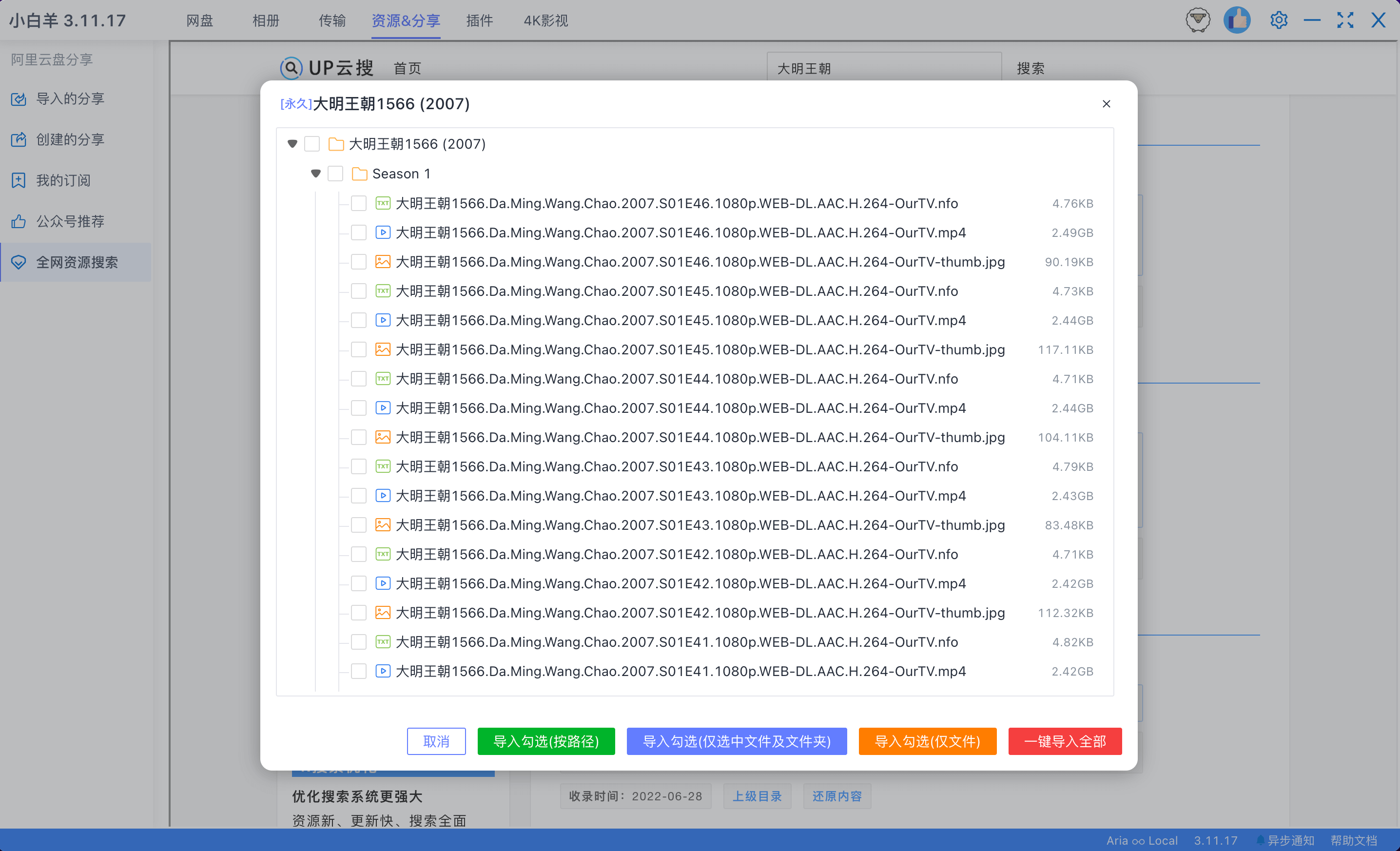The width and height of the screenshot is (1400, 851).
Task: Click the TXT icon of S01E45 .nfo file
Action: coord(383,291)
